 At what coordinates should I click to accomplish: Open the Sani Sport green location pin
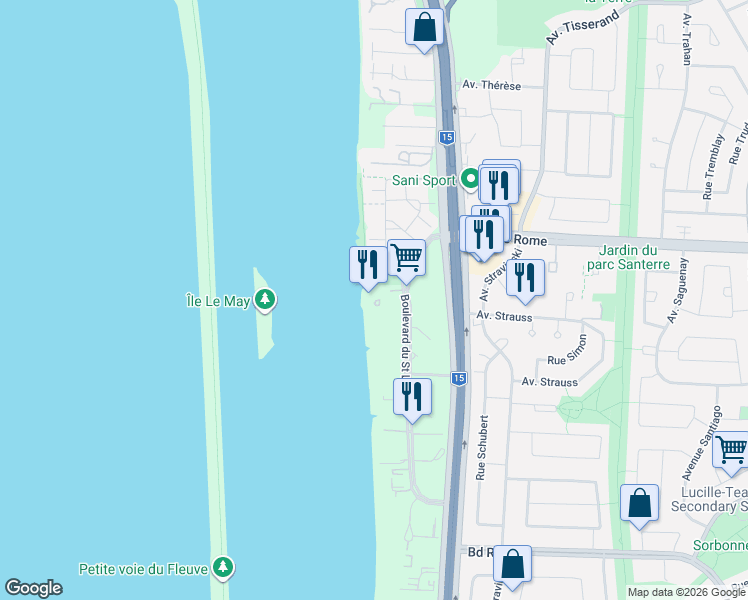(470, 180)
